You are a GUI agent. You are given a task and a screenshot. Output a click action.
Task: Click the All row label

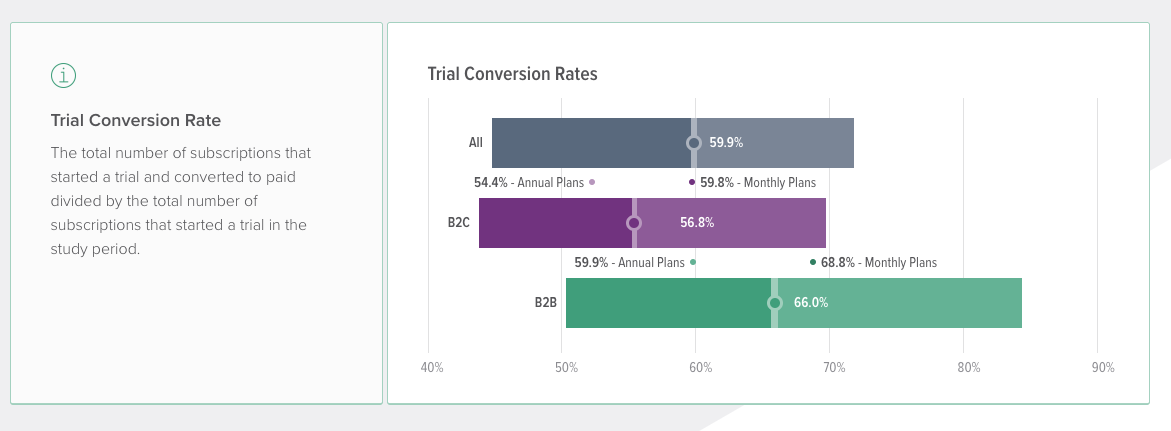(x=476, y=143)
